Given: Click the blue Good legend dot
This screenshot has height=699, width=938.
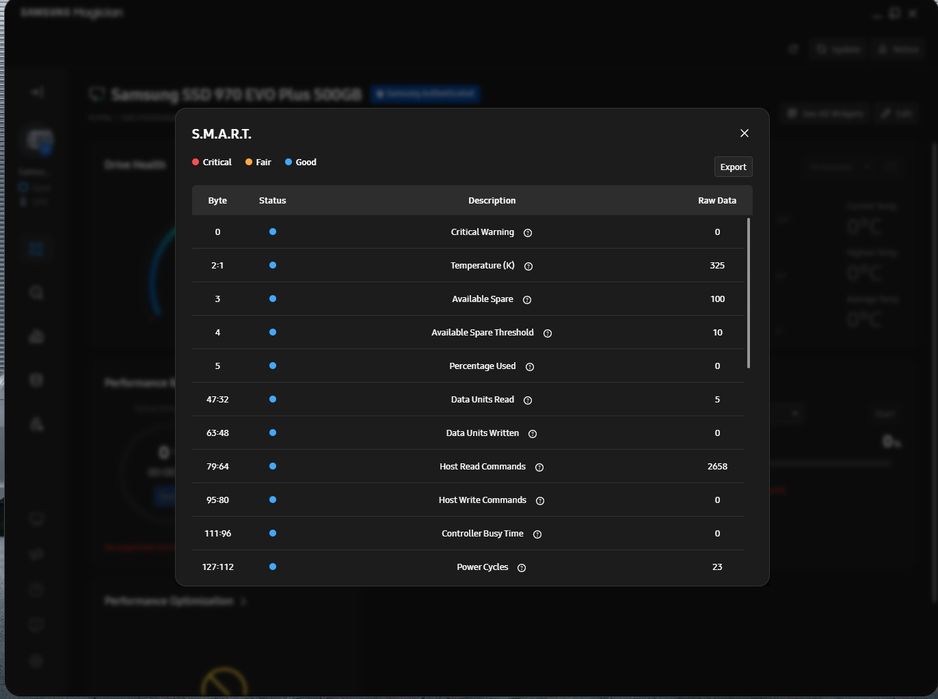Looking at the screenshot, I should (288, 162).
